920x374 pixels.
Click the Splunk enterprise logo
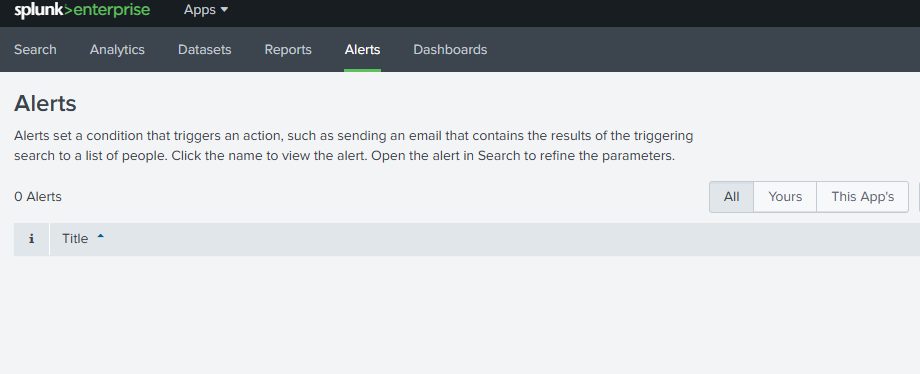tap(82, 10)
